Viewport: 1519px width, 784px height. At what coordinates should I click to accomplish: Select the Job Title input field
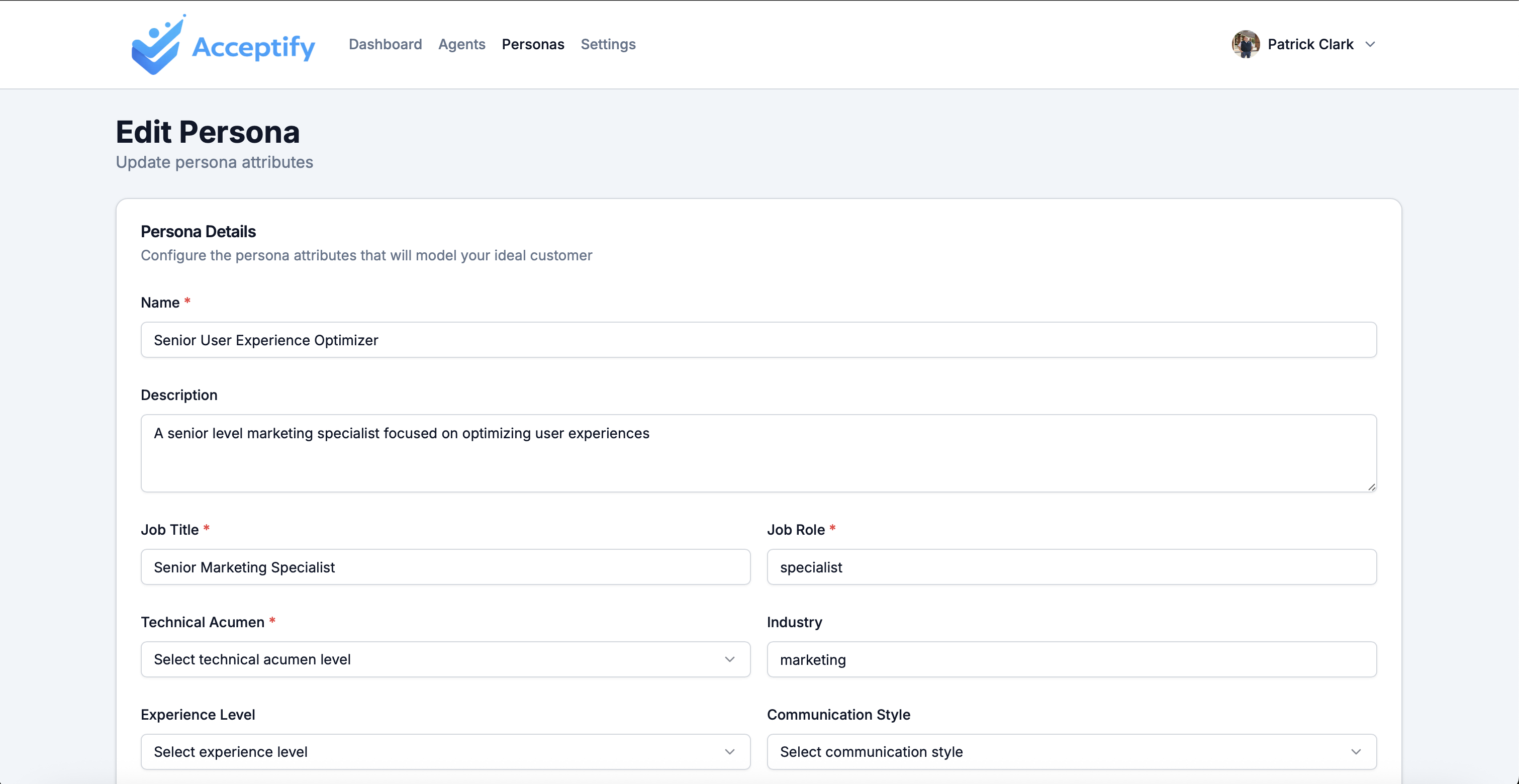(445, 567)
